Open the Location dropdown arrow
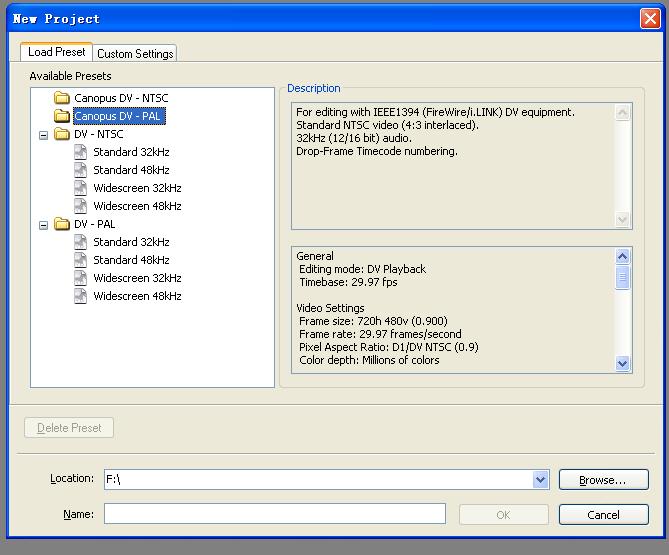This screenshot has height=555, width=669. (x=540, y=479)
